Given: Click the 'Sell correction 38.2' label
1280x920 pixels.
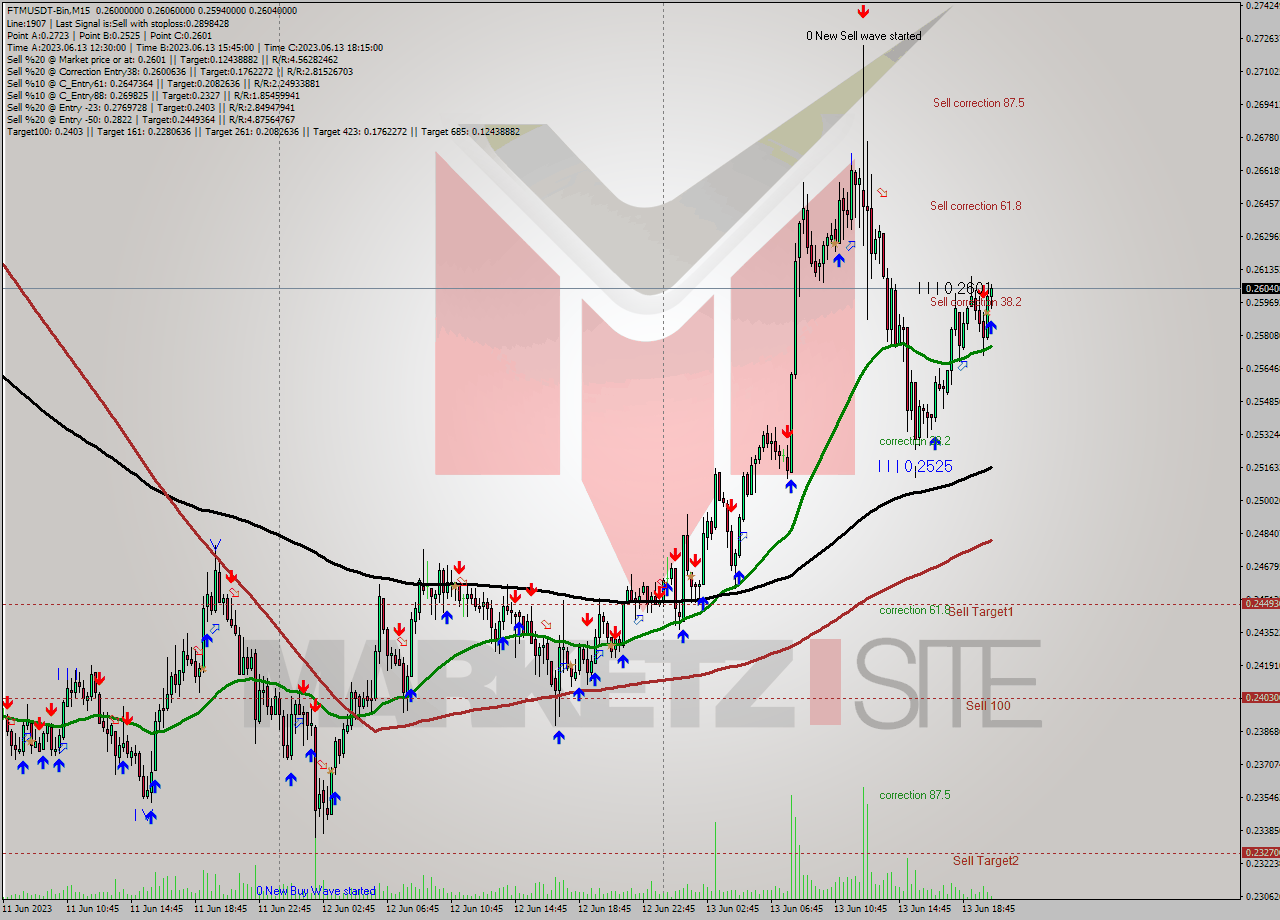Looking at the screenshot, I should point(975,302).
